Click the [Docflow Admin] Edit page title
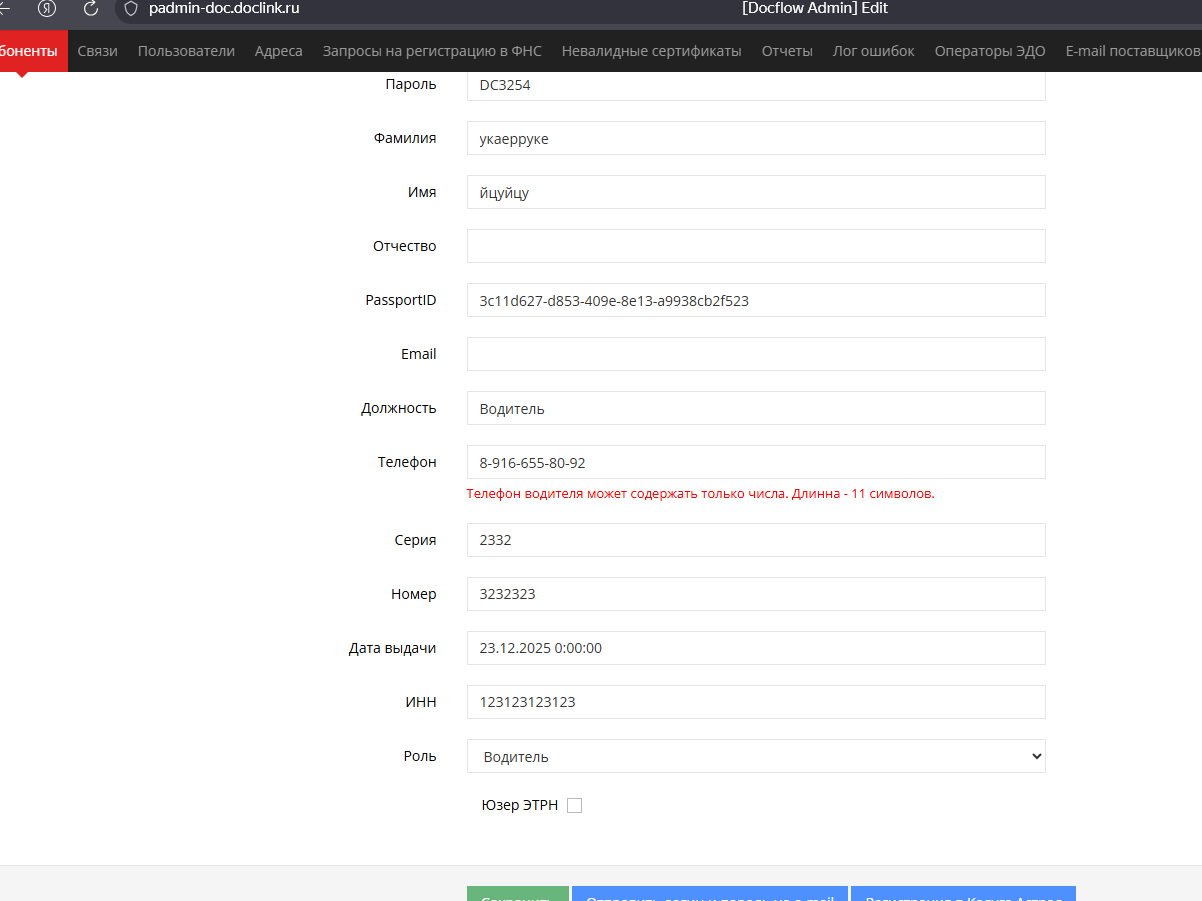Screen dimensions: 1202x901 point(815,8)
